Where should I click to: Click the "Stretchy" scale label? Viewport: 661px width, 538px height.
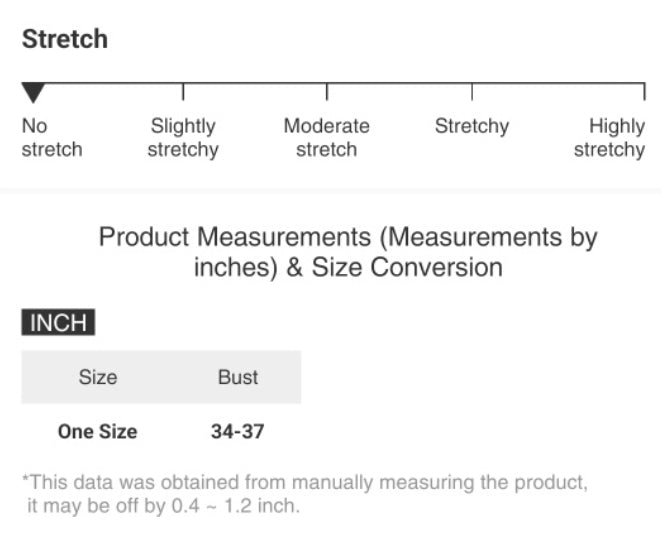pyautogui.click(x=471, y=127)
